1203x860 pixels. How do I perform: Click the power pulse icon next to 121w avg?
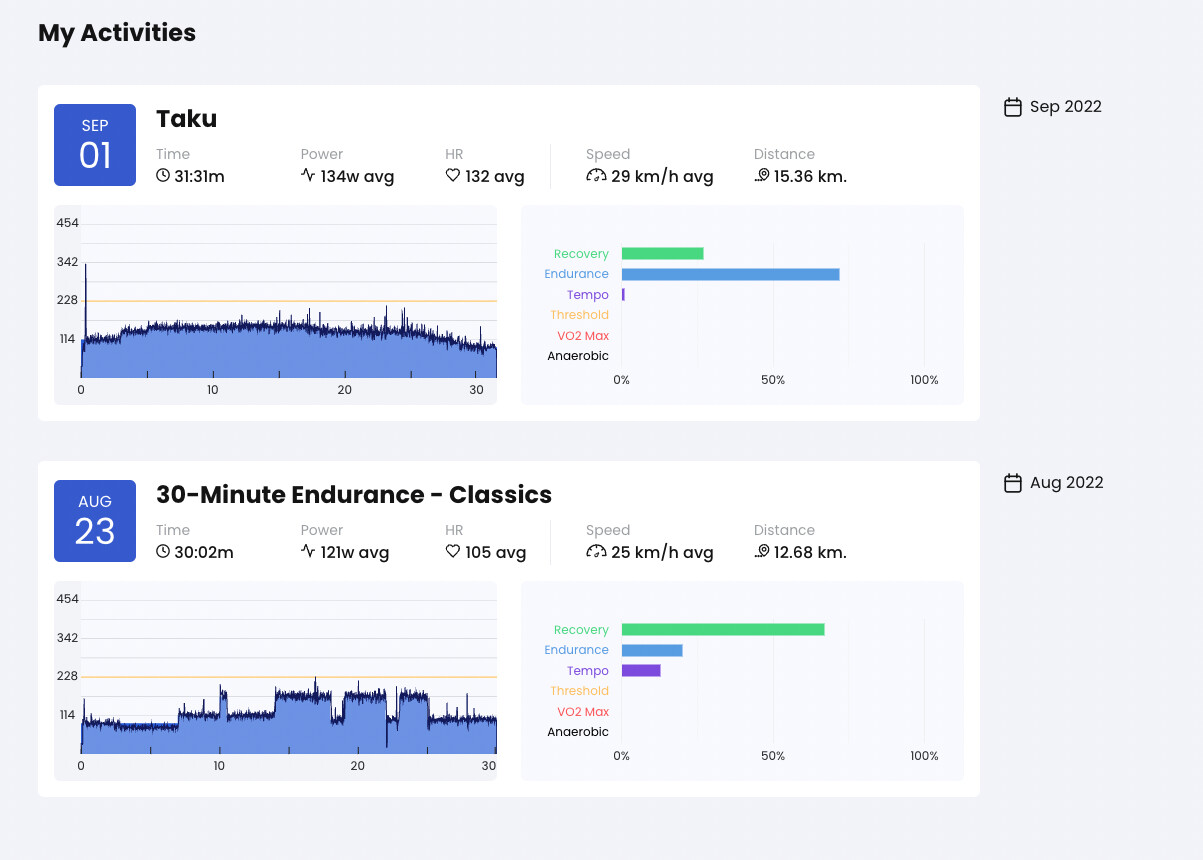(308, 552)
